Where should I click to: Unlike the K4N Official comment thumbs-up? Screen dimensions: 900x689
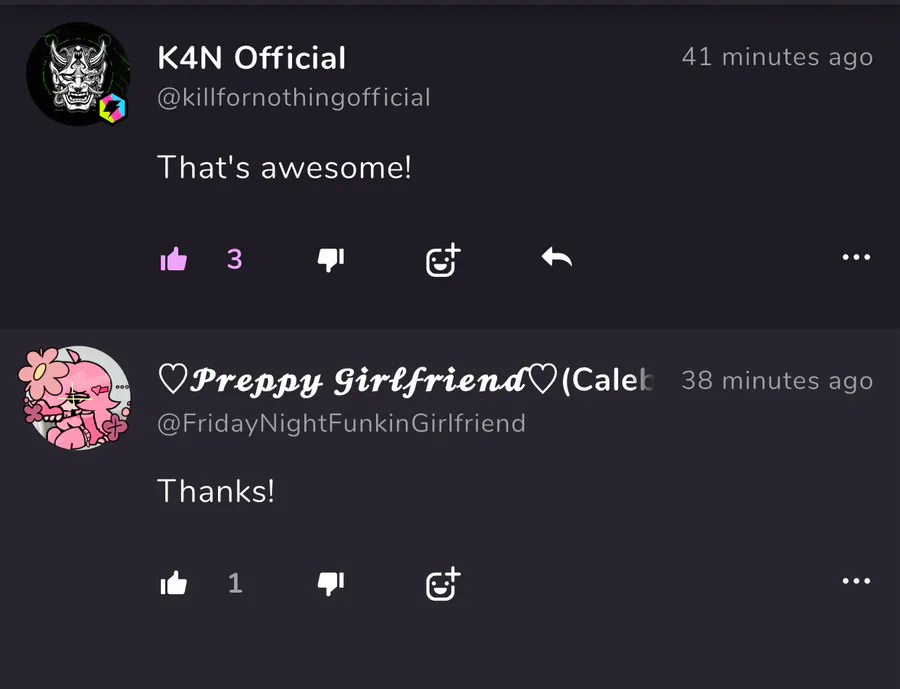click(x=173, y=259)
